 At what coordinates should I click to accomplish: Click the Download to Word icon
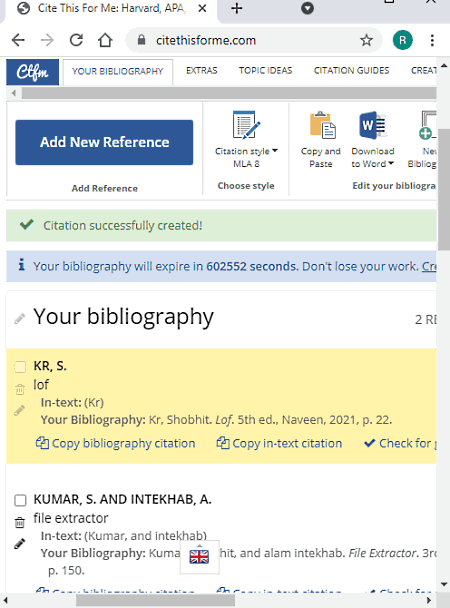pyautogui.click(x=372, y=125)
